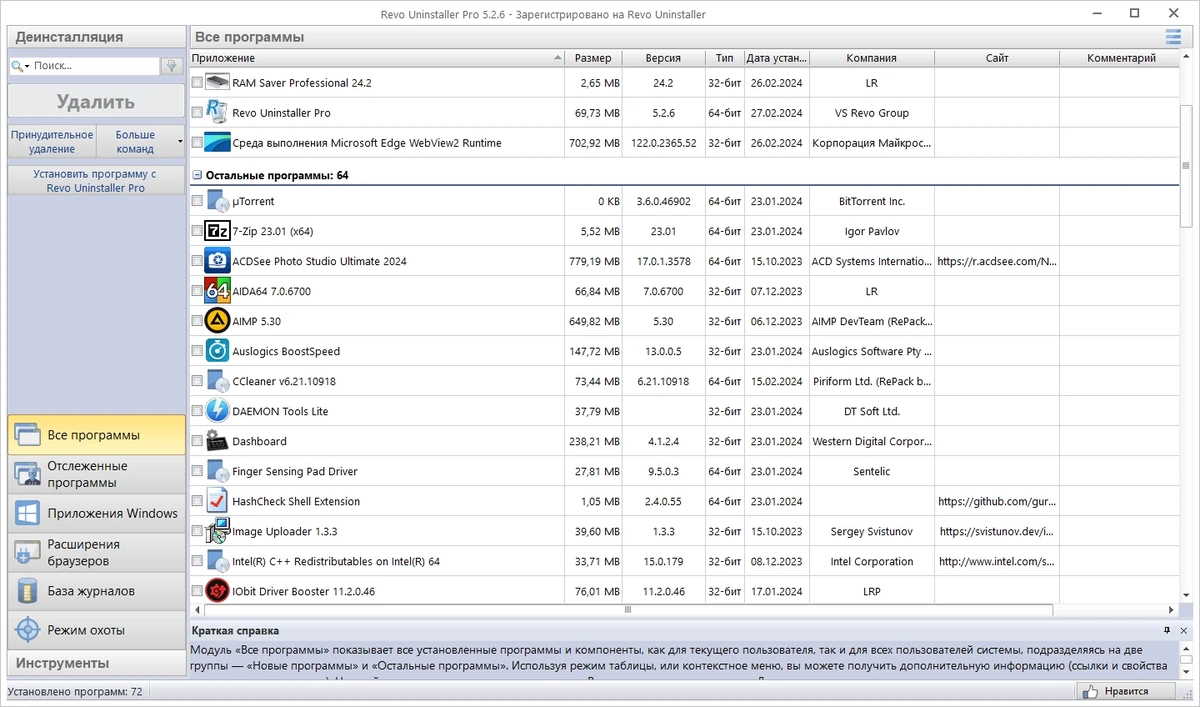Viewport: 1200px width, 707px height.
Task: Open Приложения Windows section
Action: 97,513
